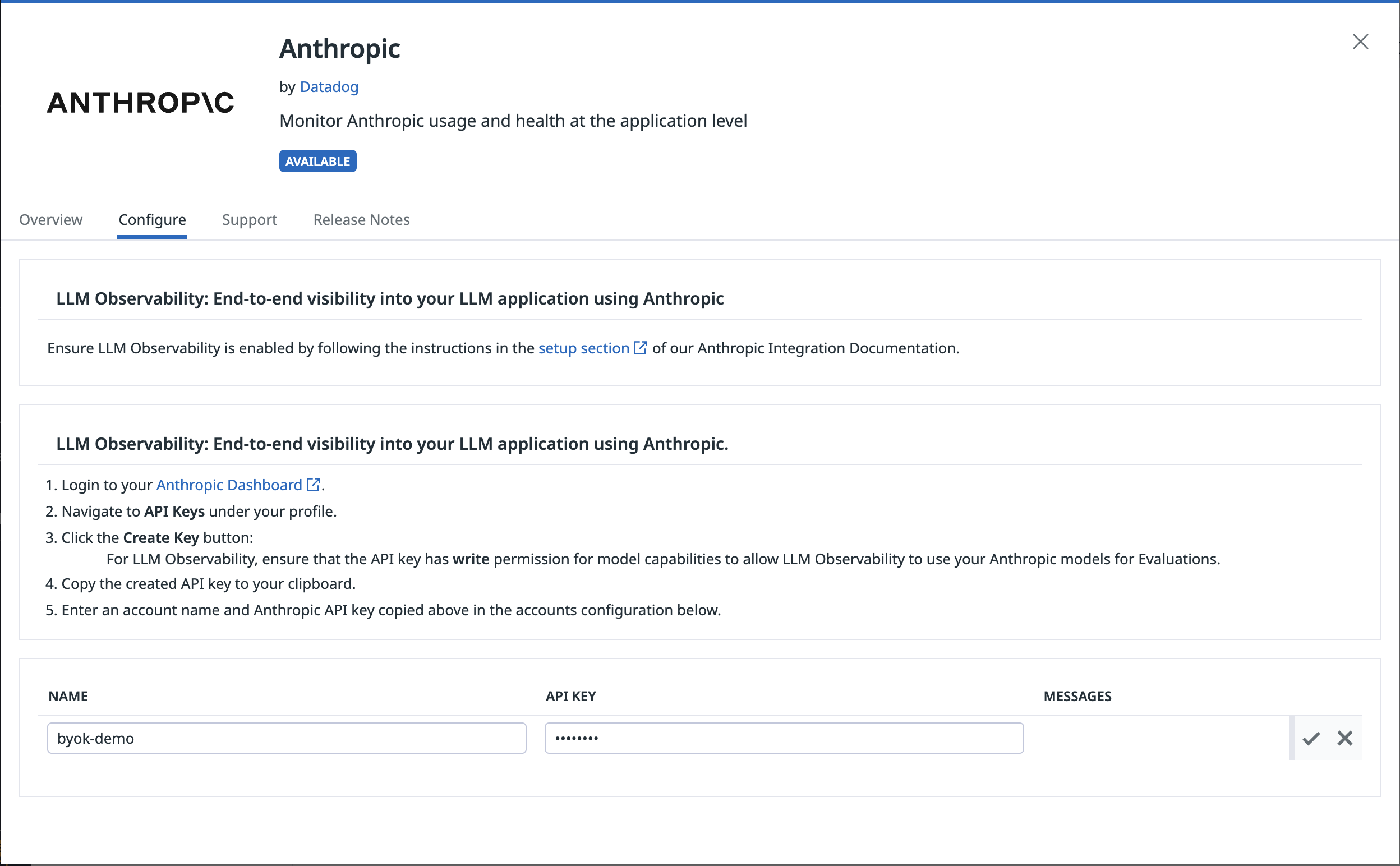The width and height of the screenshot is (1400, 866).
Task: Click the Anthropic logo image
Action: tap(140, 103)
